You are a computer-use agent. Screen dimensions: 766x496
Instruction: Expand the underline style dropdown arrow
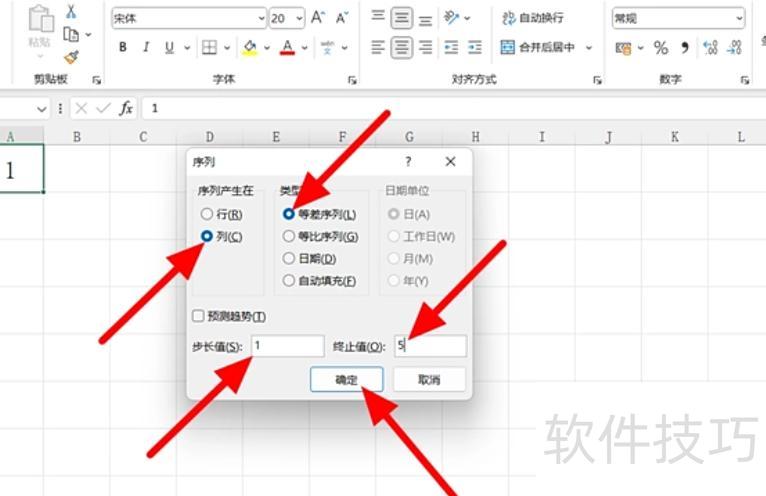tap(187, 47)
